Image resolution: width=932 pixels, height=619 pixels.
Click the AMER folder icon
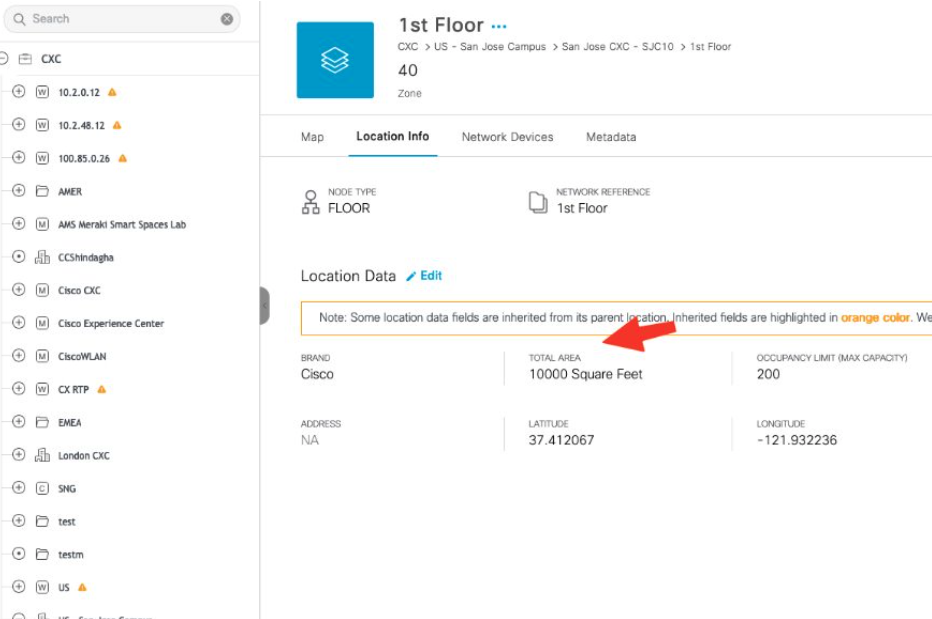(42, 191)
